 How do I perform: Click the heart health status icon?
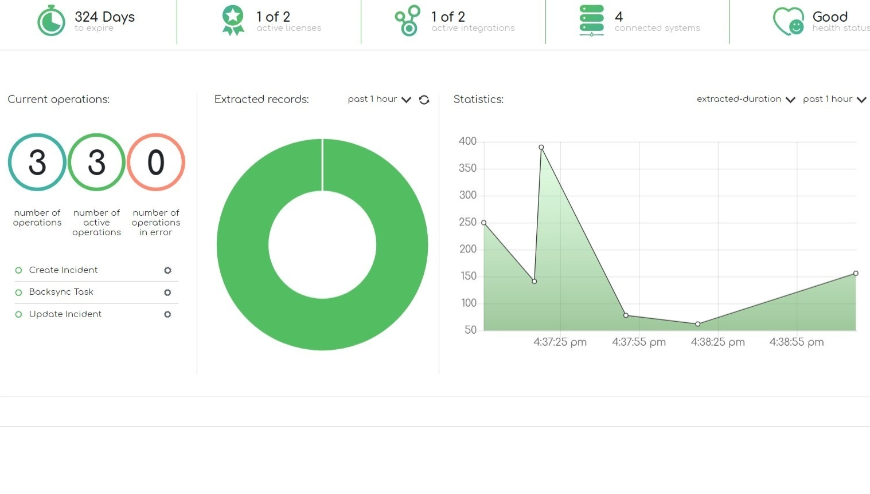coord(788,21)
